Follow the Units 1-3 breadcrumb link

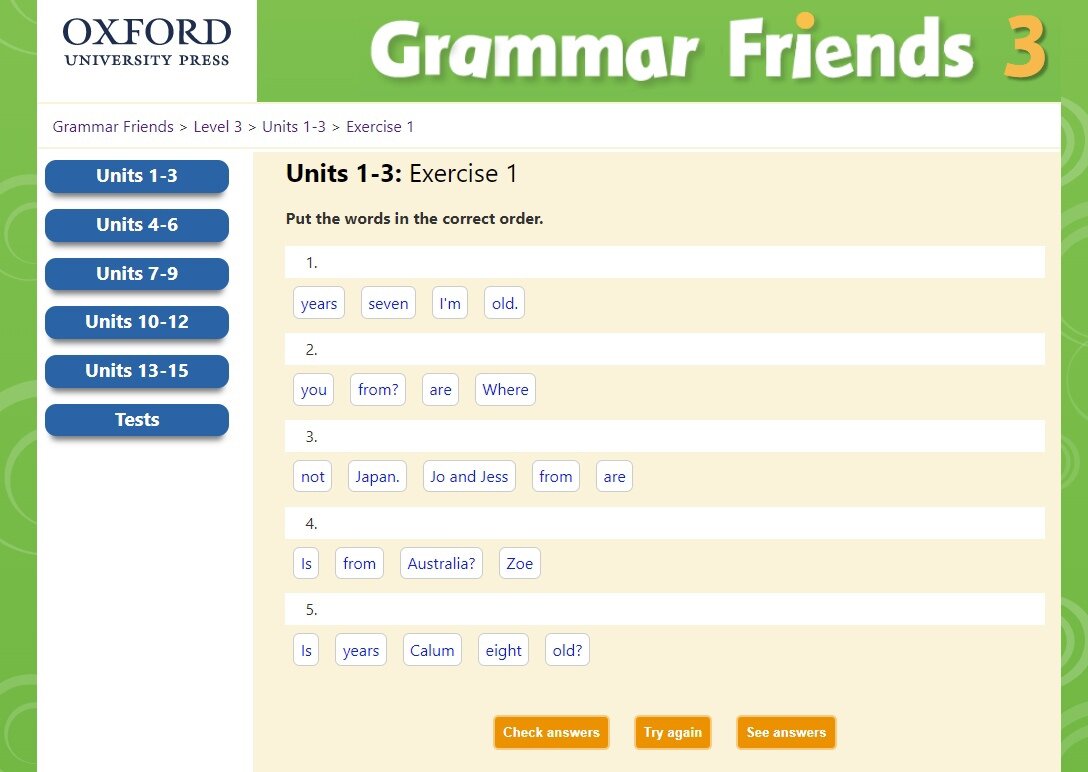(x=294, y=127)
